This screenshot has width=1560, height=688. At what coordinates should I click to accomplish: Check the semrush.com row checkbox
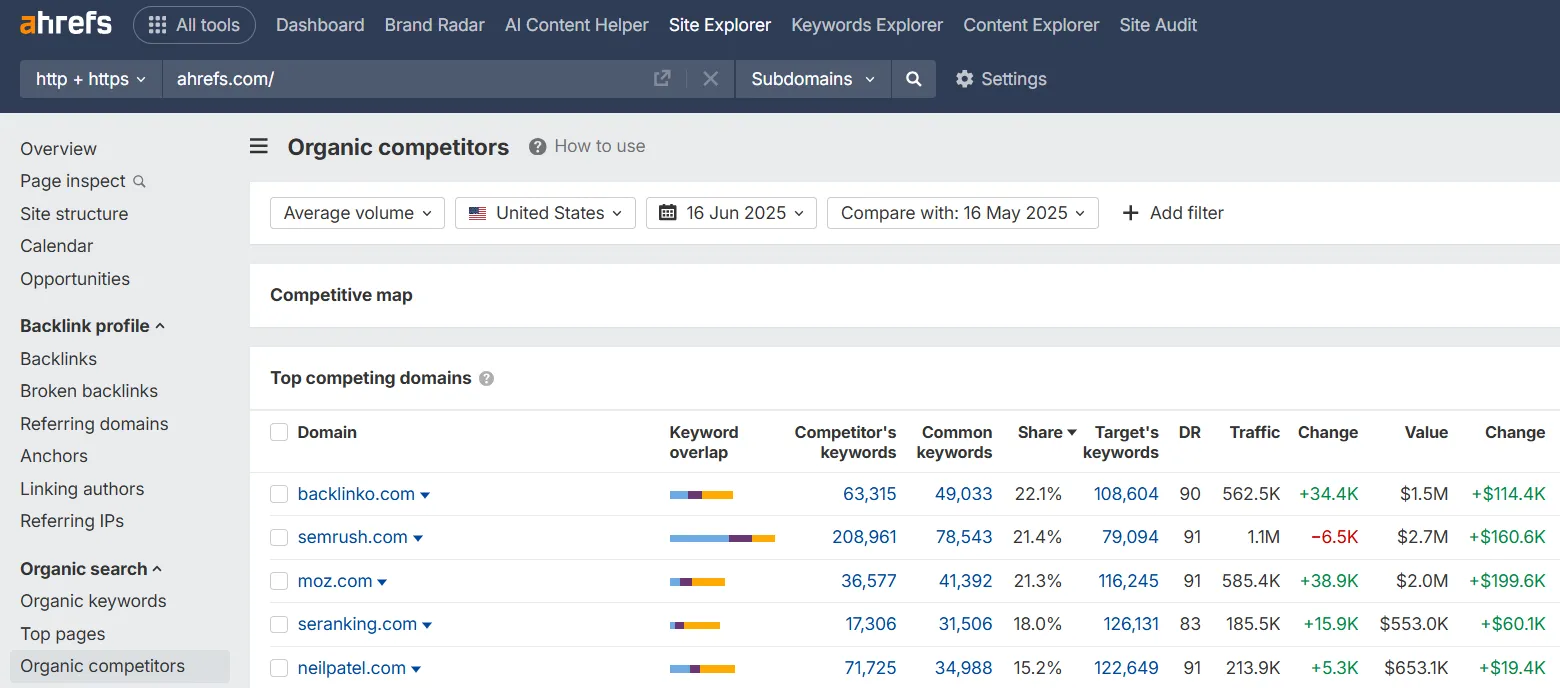279,537
